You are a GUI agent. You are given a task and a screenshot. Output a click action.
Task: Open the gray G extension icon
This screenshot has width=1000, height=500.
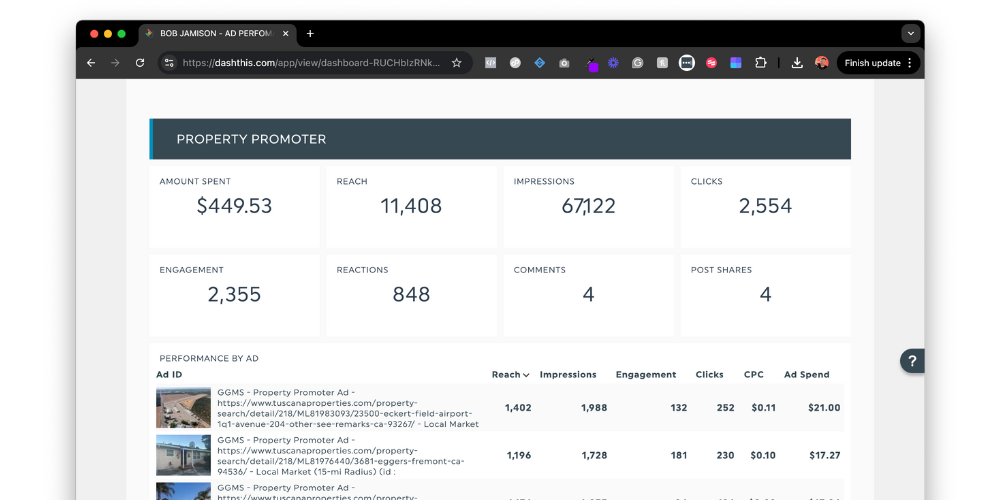pos(638,63)
